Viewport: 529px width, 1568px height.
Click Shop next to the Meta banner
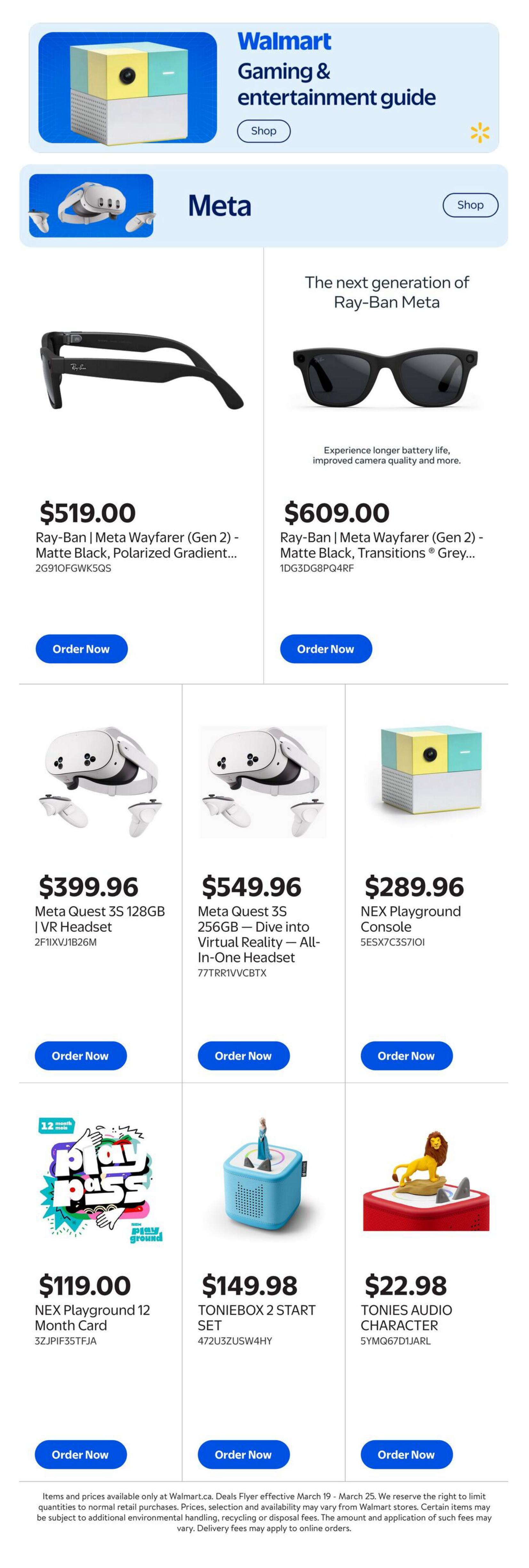(x=470, y=205)
